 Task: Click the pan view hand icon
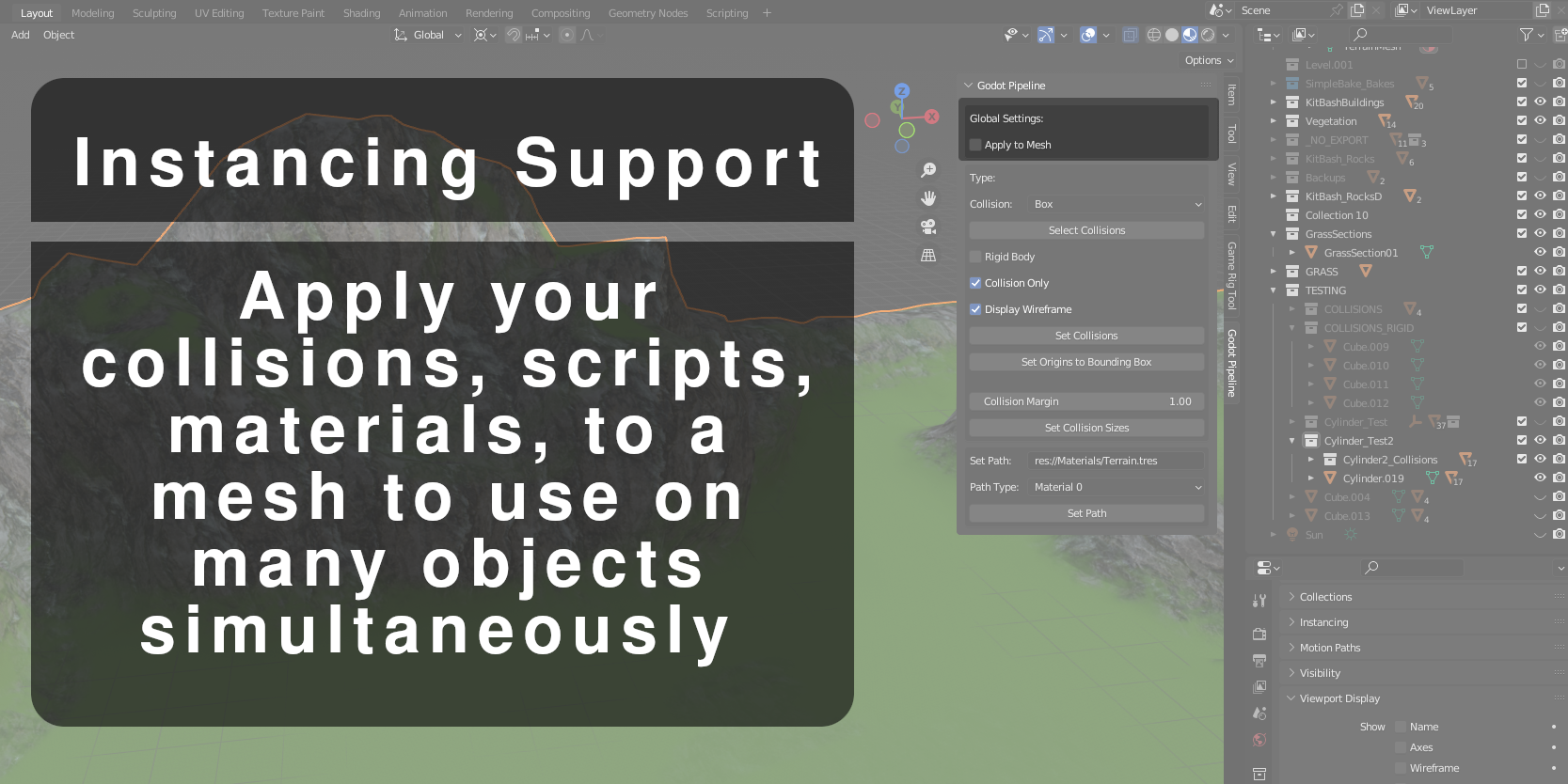point(928,198)
